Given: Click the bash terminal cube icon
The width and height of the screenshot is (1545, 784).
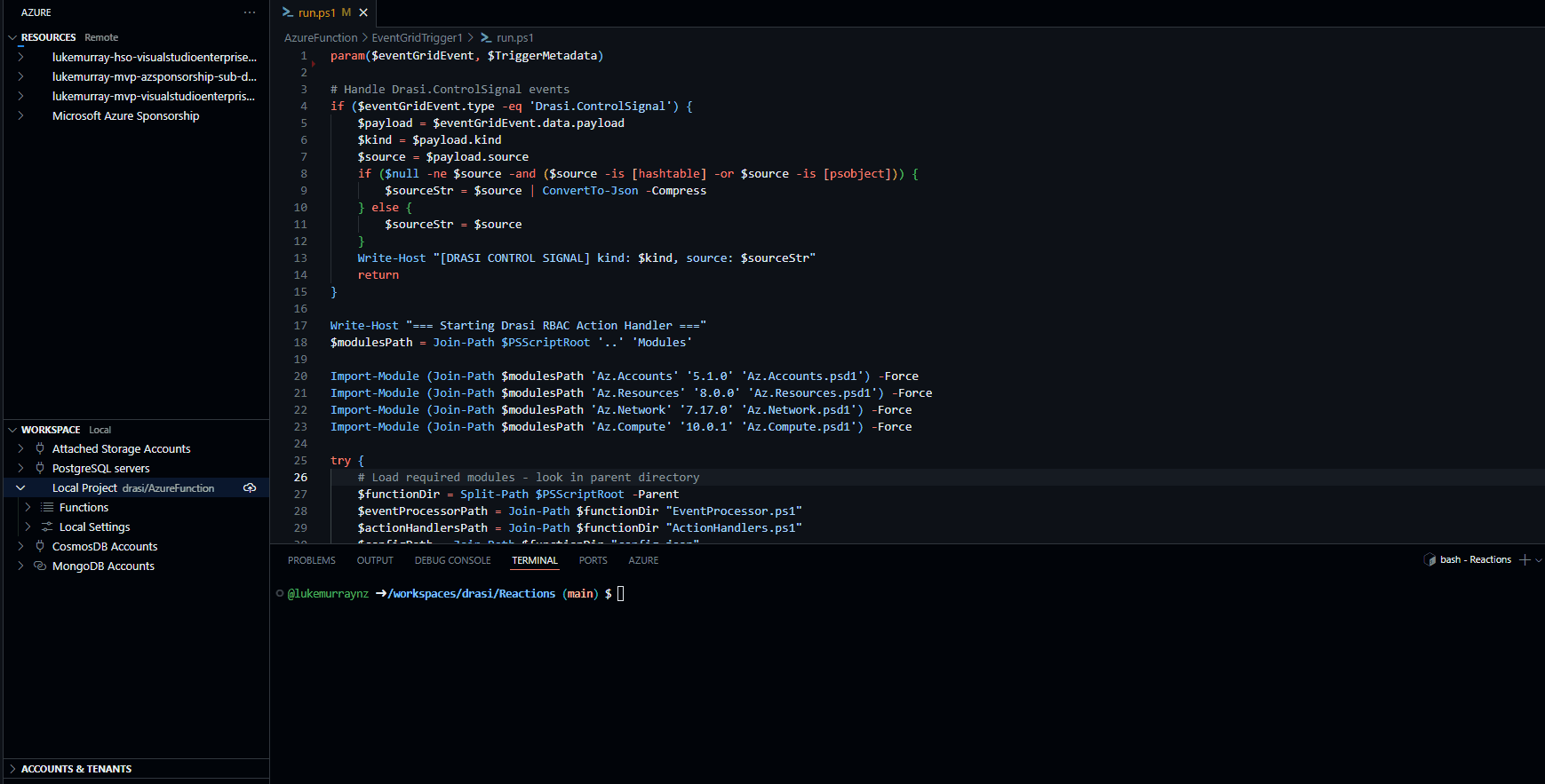Looking at the screenshot, I should tap(1430, 559).
